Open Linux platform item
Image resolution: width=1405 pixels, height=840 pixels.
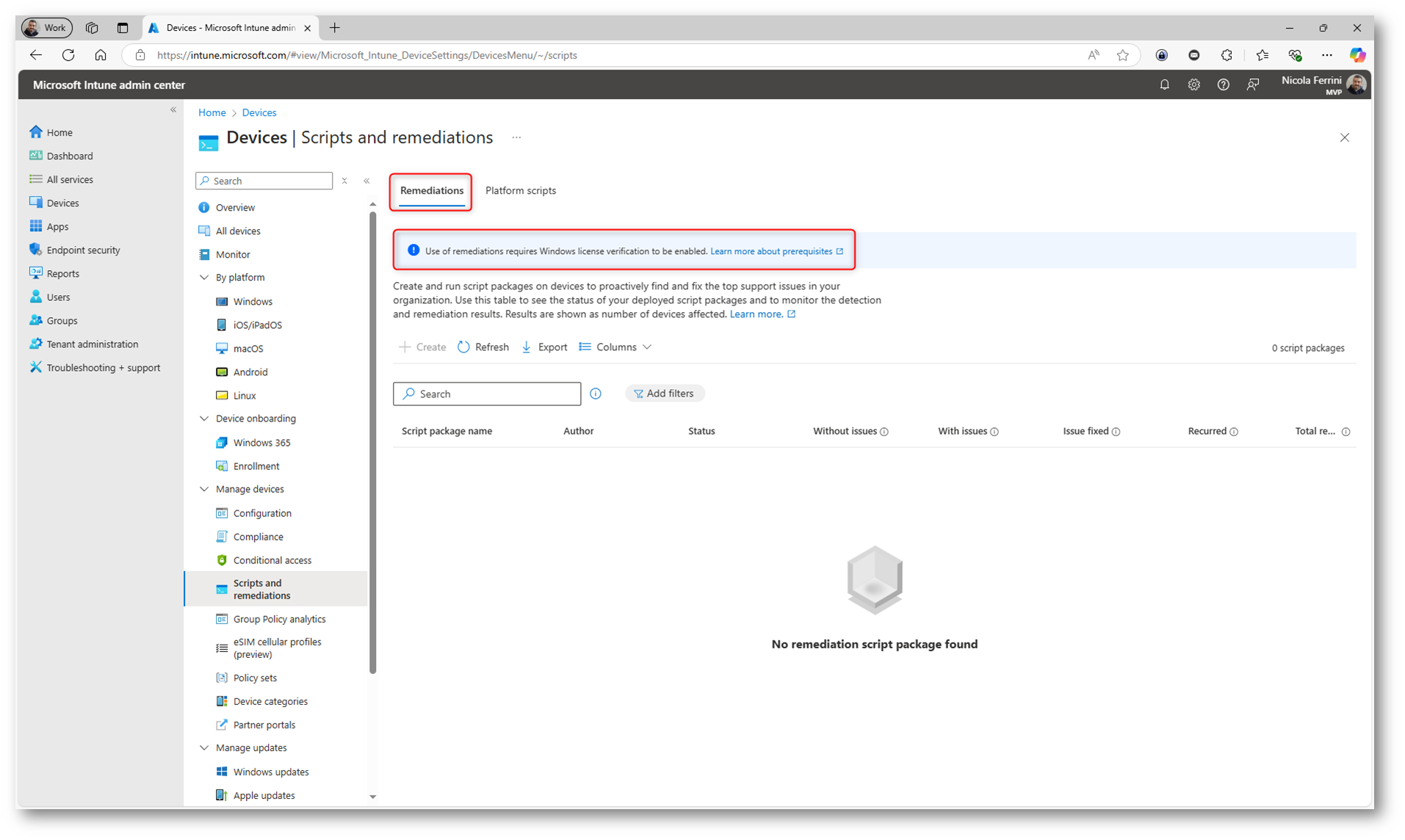[x=244, y=395]
